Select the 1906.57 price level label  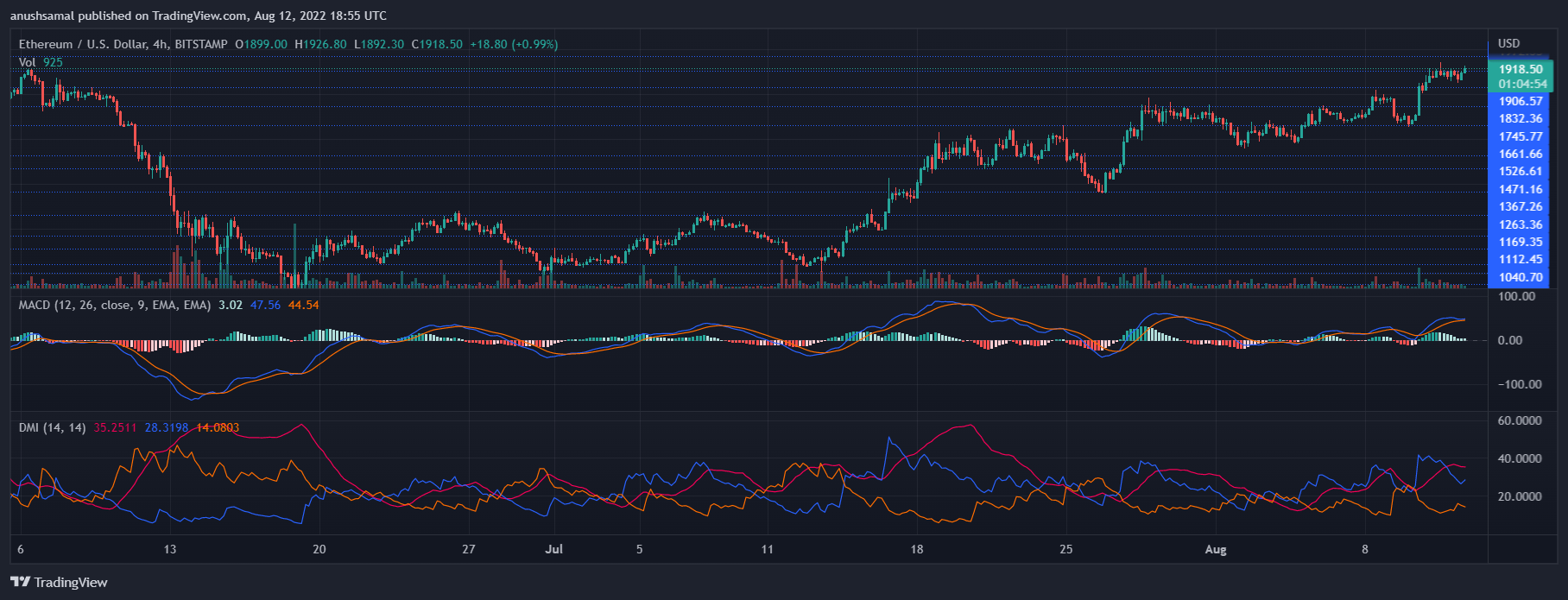point(1520,101)
